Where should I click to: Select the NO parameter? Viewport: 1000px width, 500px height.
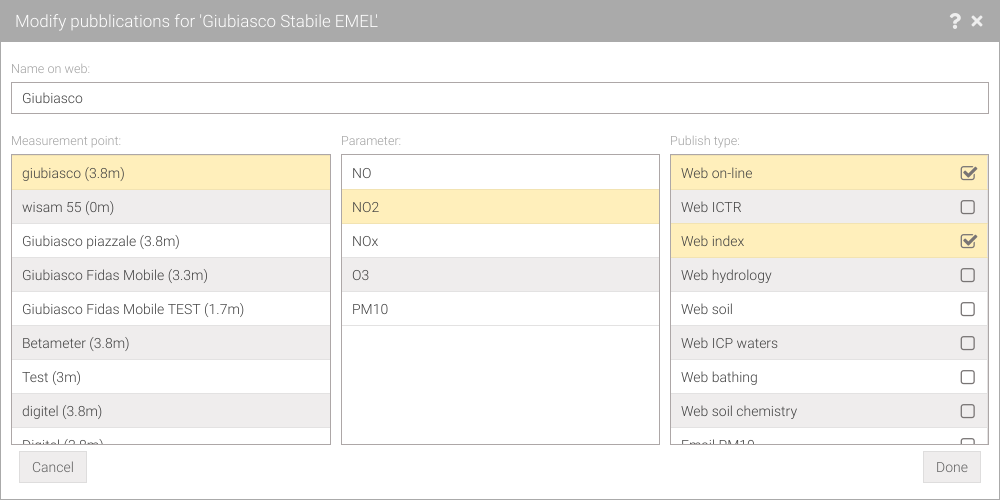pos(500,173)
